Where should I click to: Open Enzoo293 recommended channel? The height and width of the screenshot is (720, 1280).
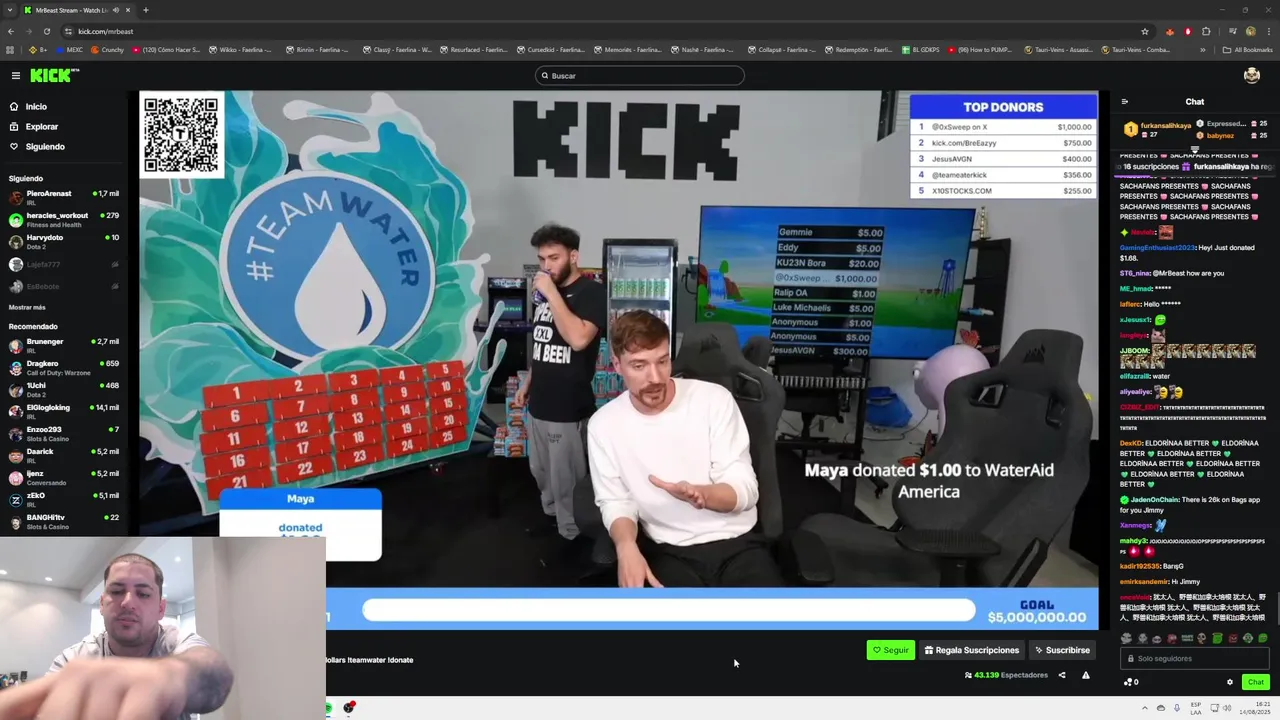coord(64,433)
